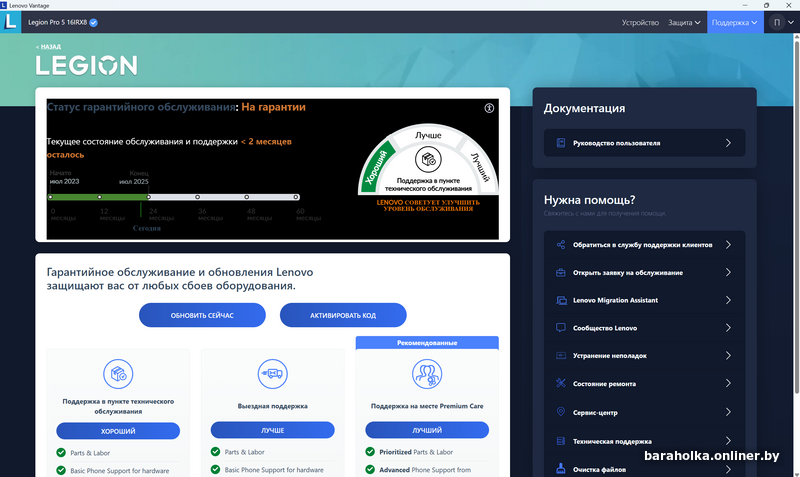Viewport: 800px width, 477px height.
Task: Open the user profile avatar icon
Action: pyautogui.click(x=777, y=22)
